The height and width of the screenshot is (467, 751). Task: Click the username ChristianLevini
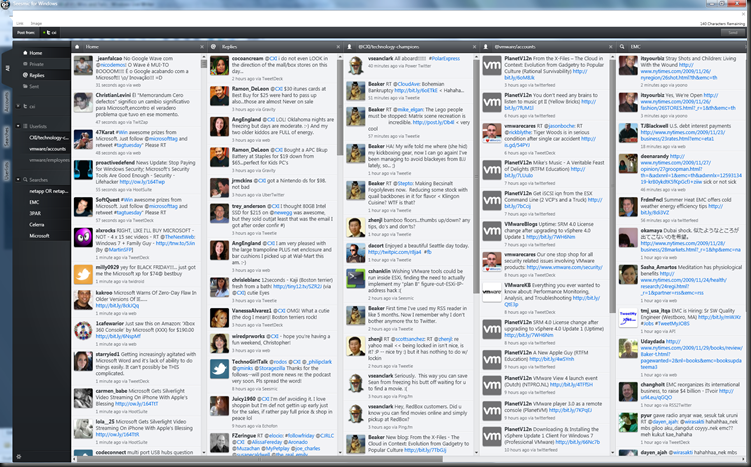[113, 95]
